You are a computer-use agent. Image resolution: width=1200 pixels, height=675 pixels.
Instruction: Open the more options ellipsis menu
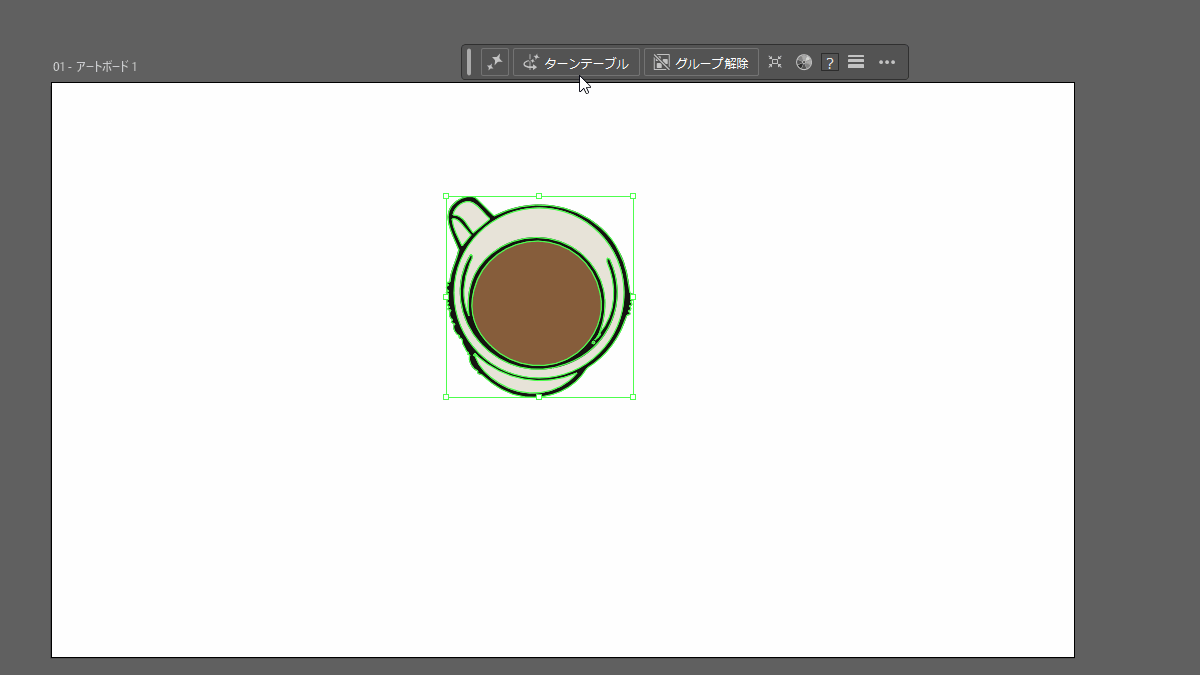point(887,62)
